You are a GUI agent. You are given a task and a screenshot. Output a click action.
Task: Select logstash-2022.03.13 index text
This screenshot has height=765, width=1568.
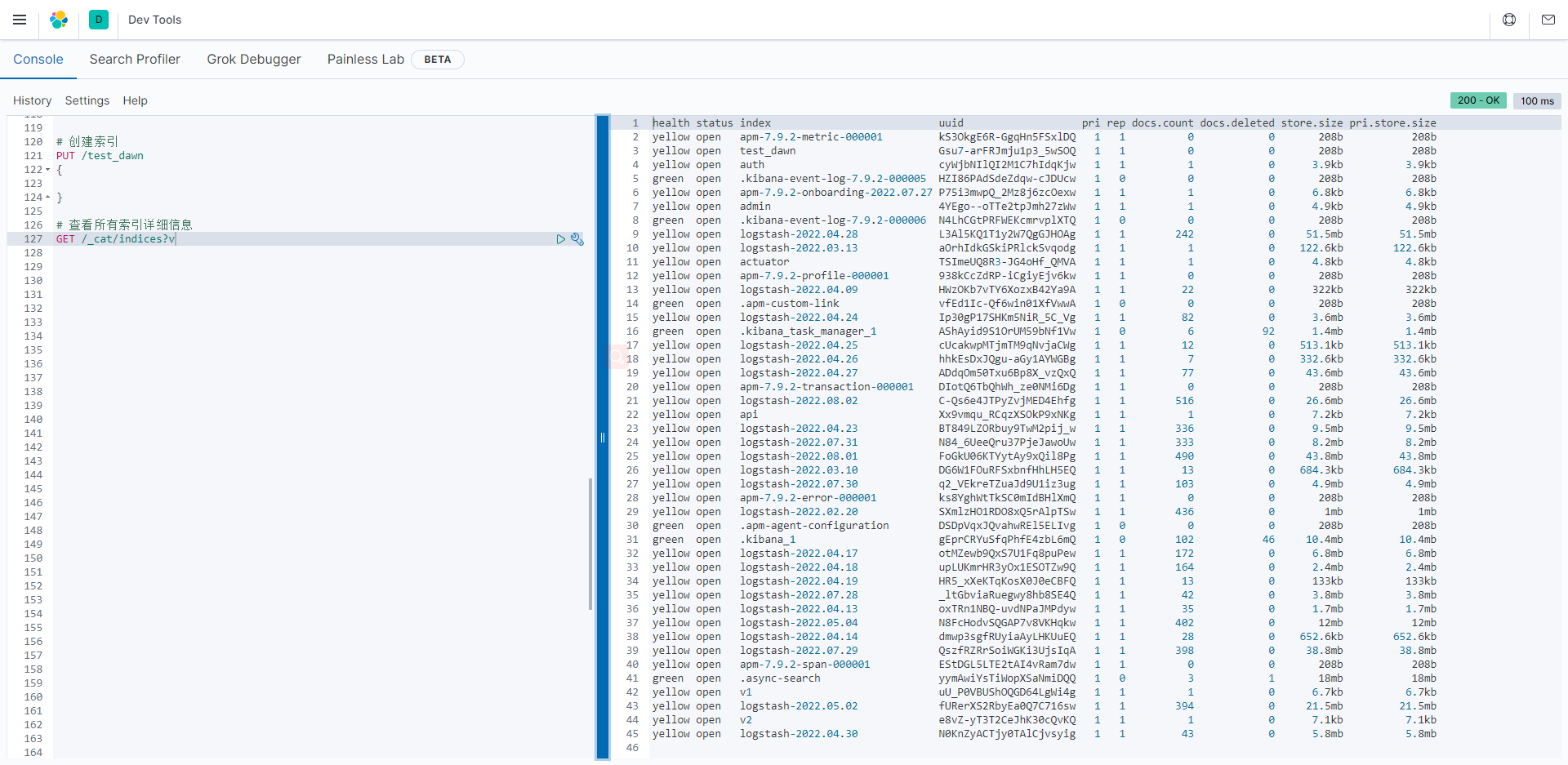799,248
